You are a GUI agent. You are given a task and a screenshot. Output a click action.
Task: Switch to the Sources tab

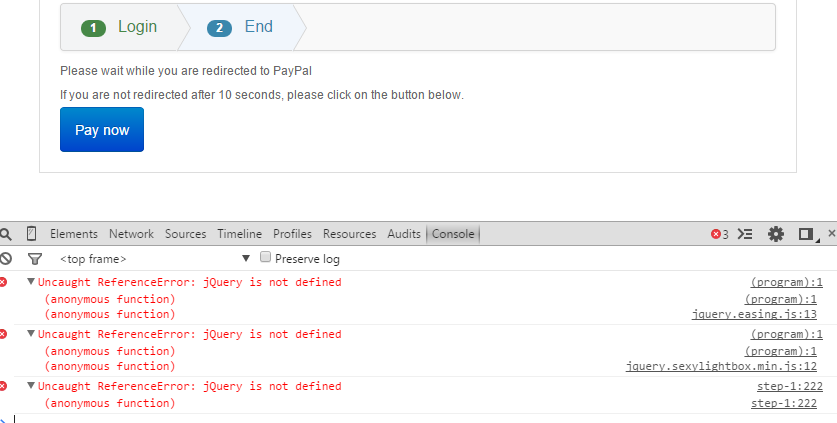[x=185, y=234]
